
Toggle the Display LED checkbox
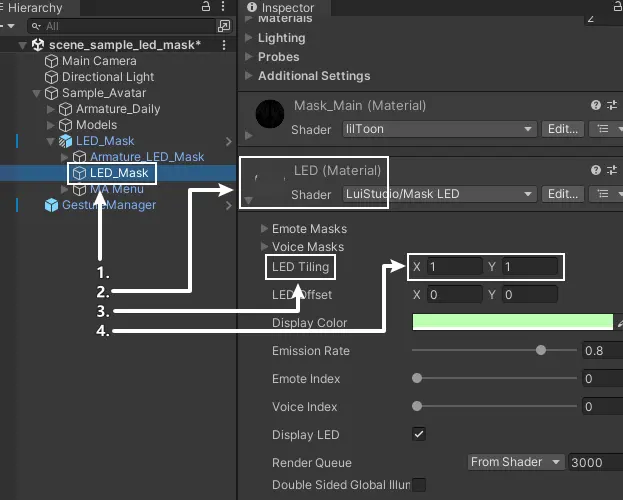tap(419, 434)
